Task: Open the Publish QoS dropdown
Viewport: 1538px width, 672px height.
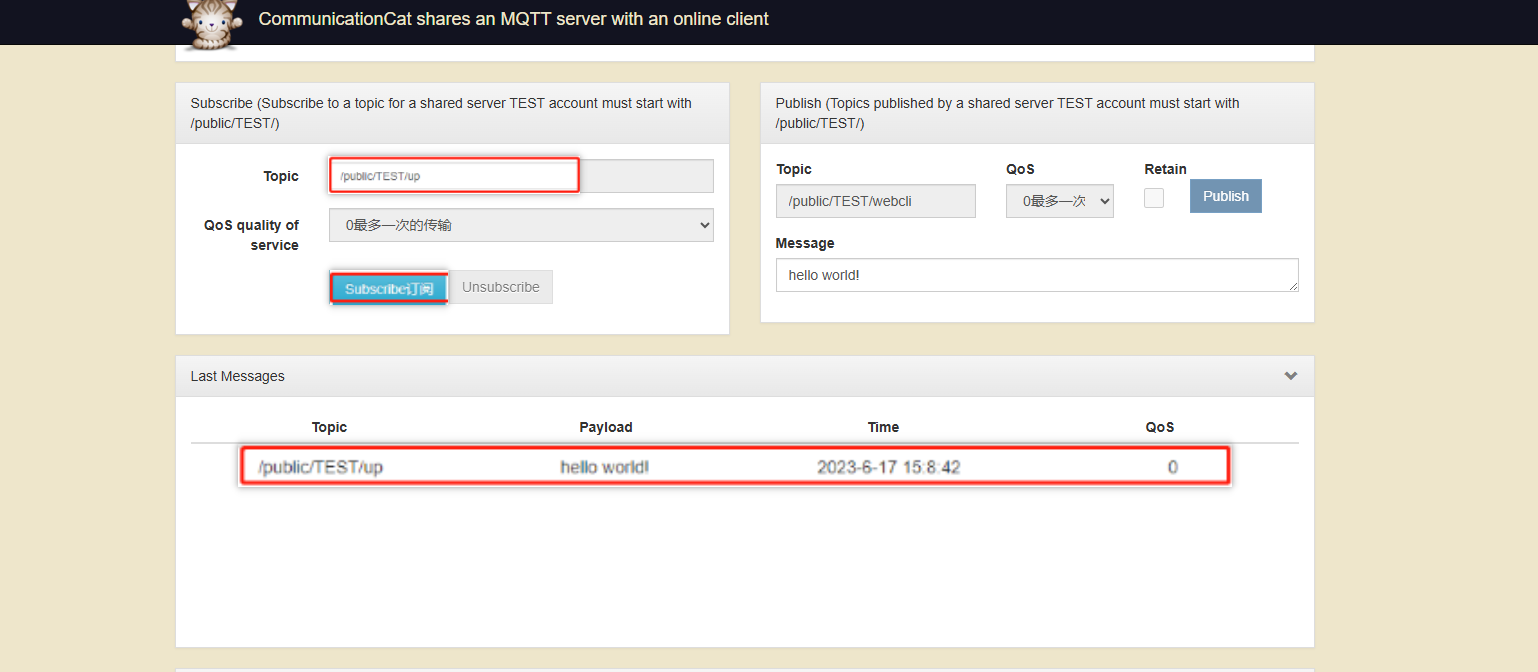Action: click(1060, 201)
